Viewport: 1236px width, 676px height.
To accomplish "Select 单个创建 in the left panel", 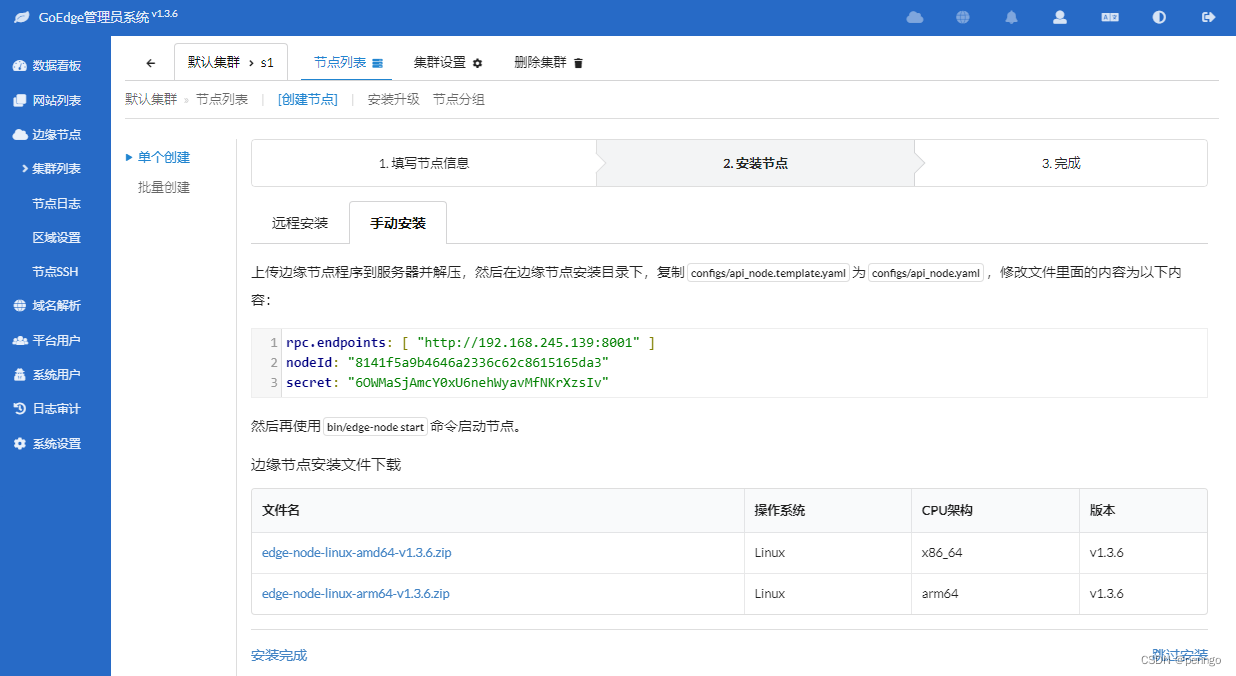I will [164, 157].
